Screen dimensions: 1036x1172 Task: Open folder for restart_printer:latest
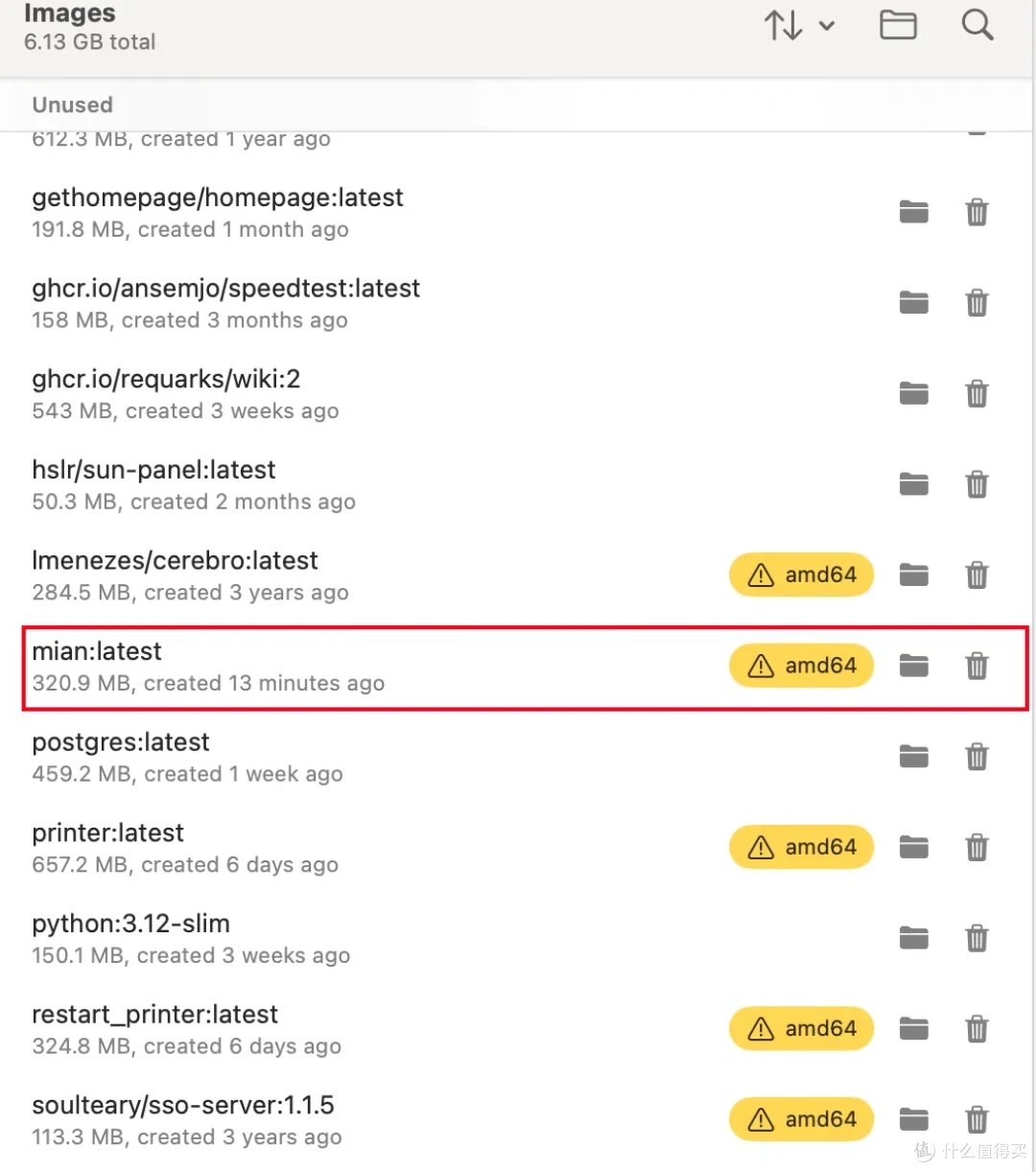point(914,1028)
